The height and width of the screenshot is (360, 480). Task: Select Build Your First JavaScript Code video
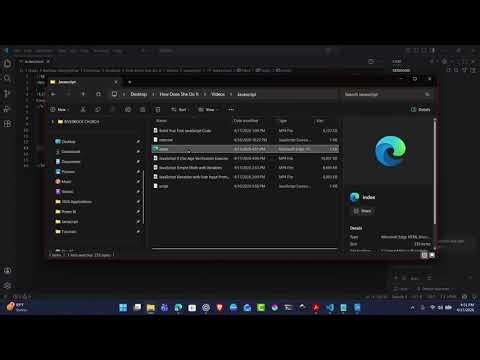pos(245,131)
